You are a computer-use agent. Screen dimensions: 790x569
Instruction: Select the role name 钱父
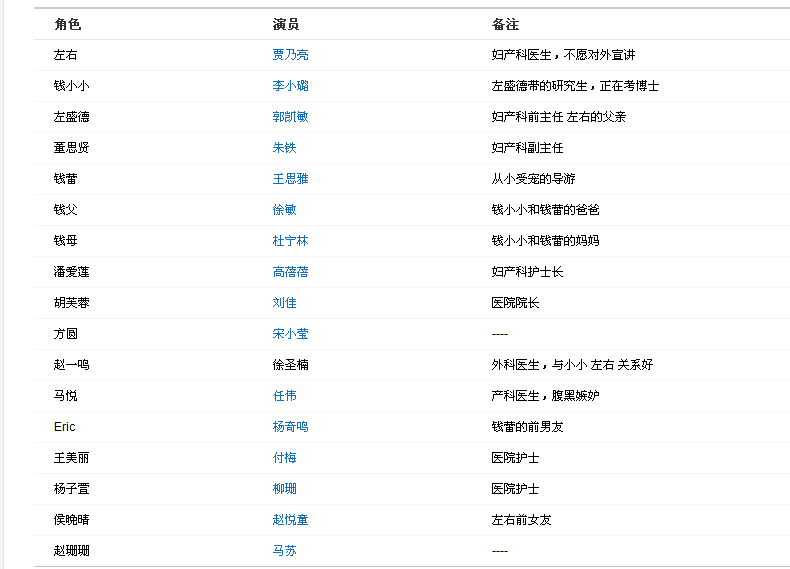point(65,210)
